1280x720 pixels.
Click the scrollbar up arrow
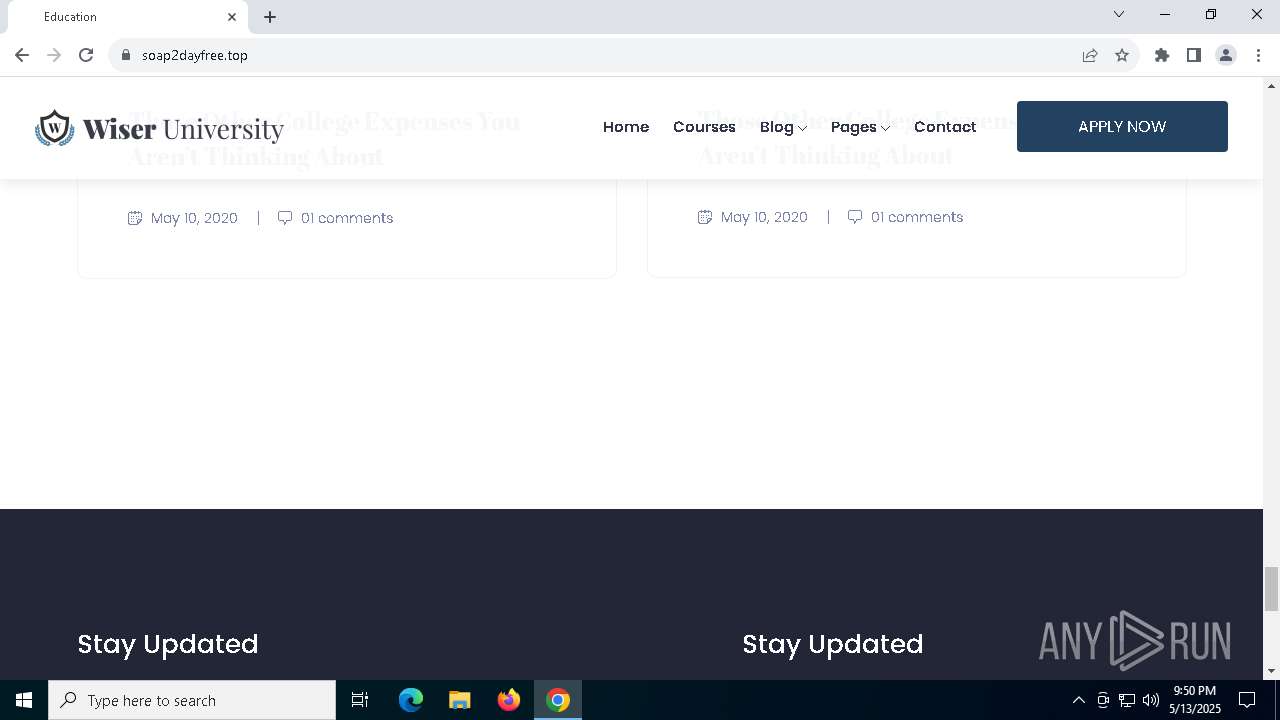click(x=1271, y=86)
